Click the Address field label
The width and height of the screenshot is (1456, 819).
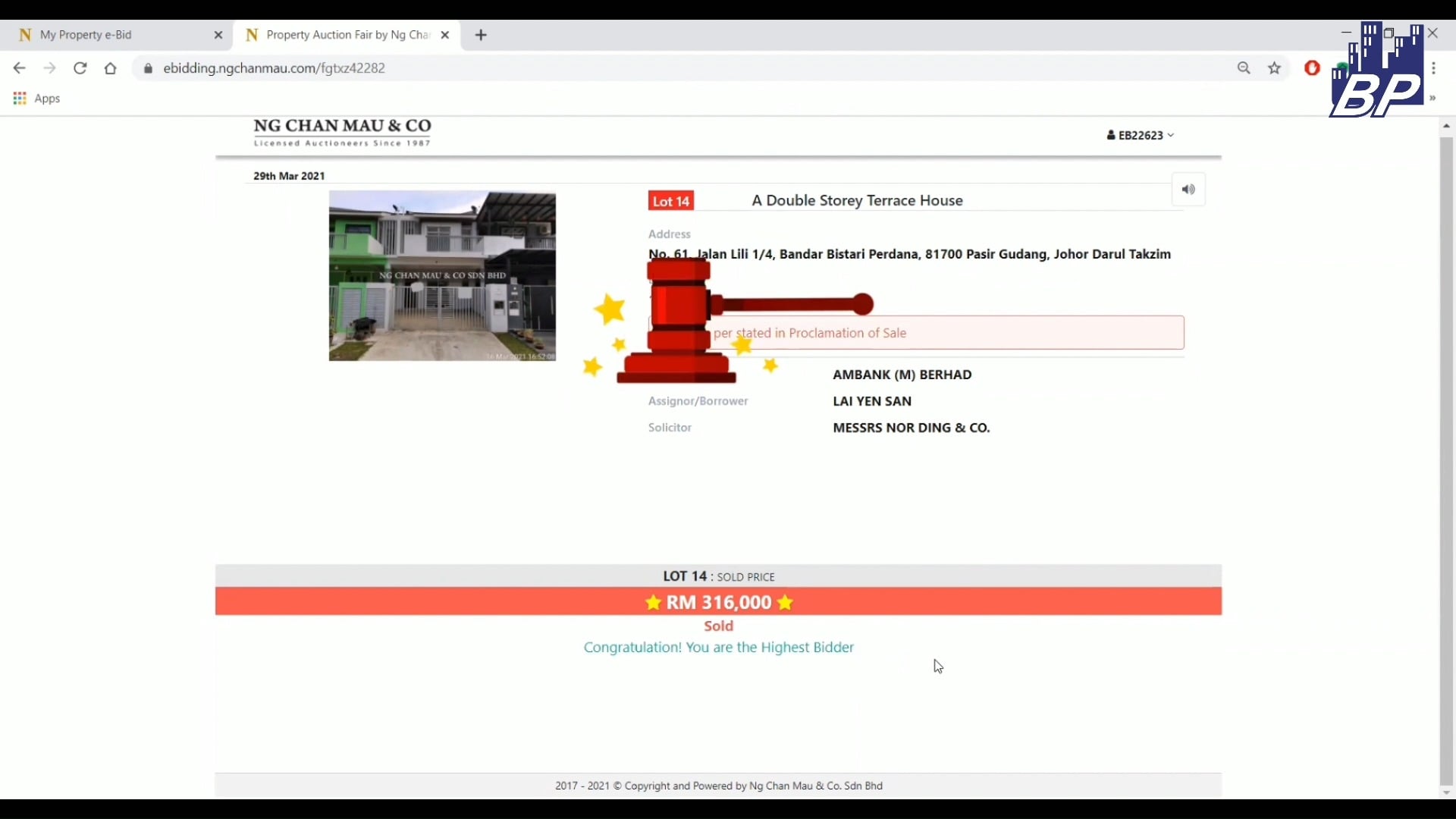point(669,234)
